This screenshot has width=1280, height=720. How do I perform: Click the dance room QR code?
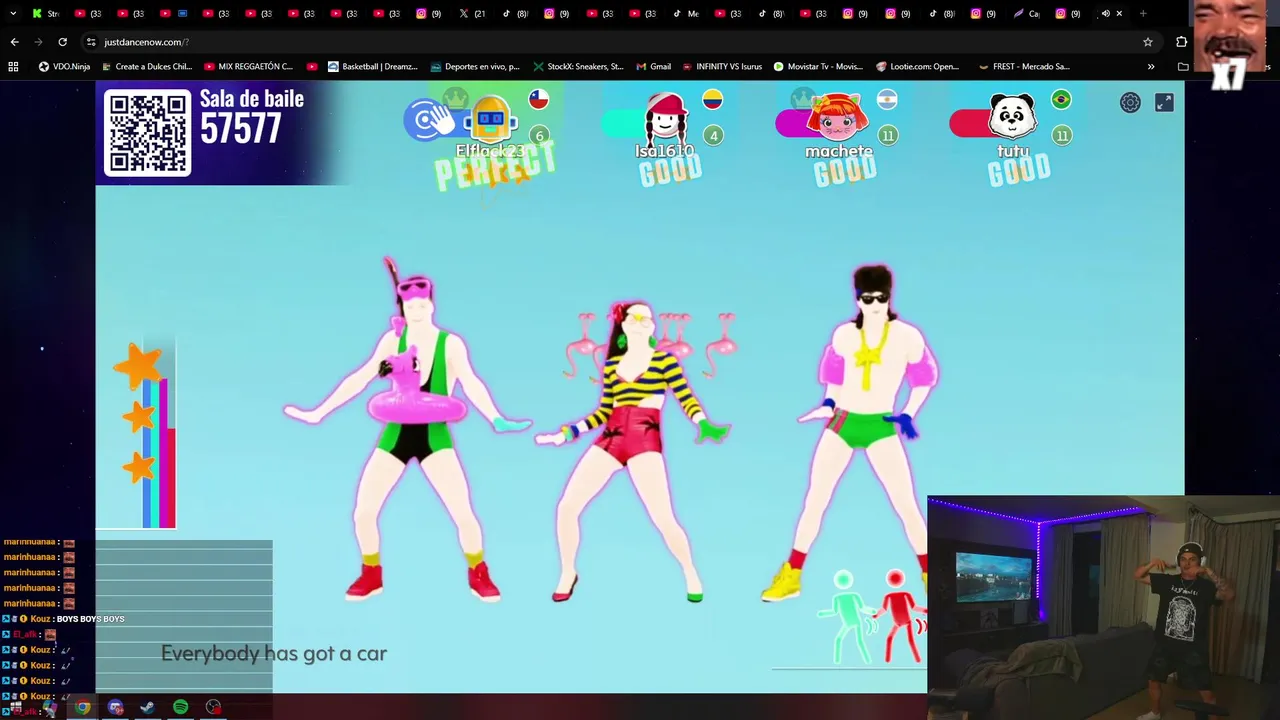coord(147,133)
